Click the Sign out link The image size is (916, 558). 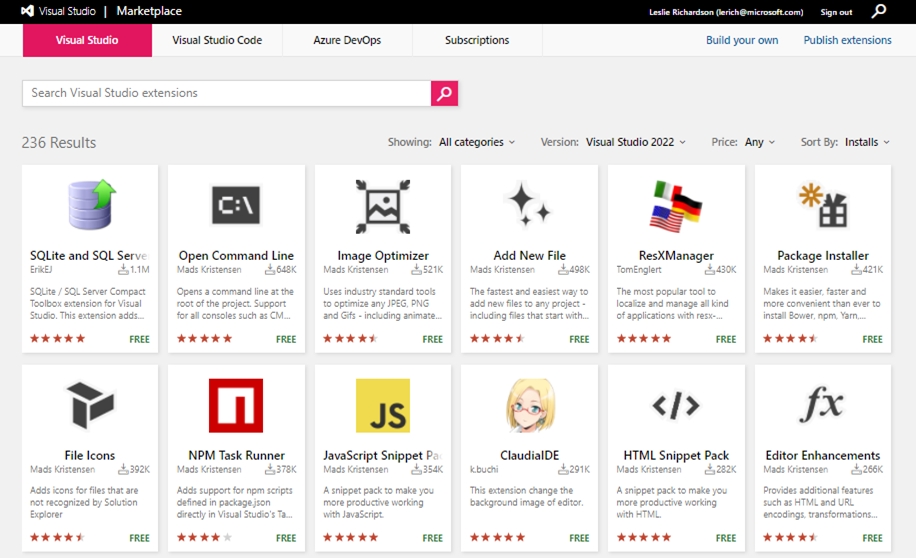836,12
